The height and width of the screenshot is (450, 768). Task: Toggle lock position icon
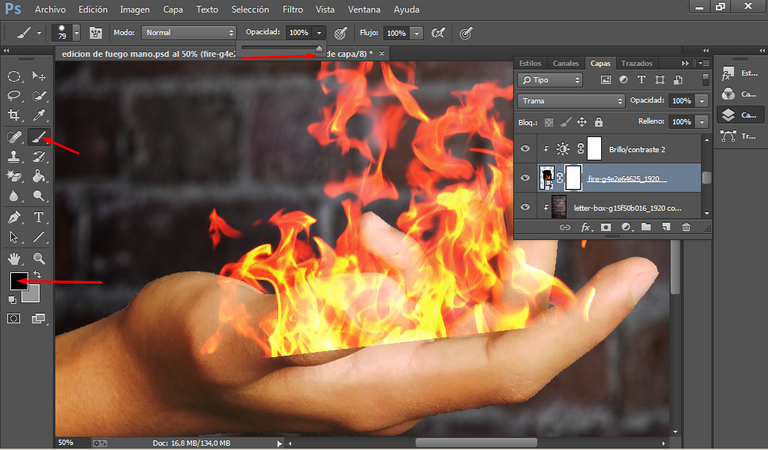[582, 122]
